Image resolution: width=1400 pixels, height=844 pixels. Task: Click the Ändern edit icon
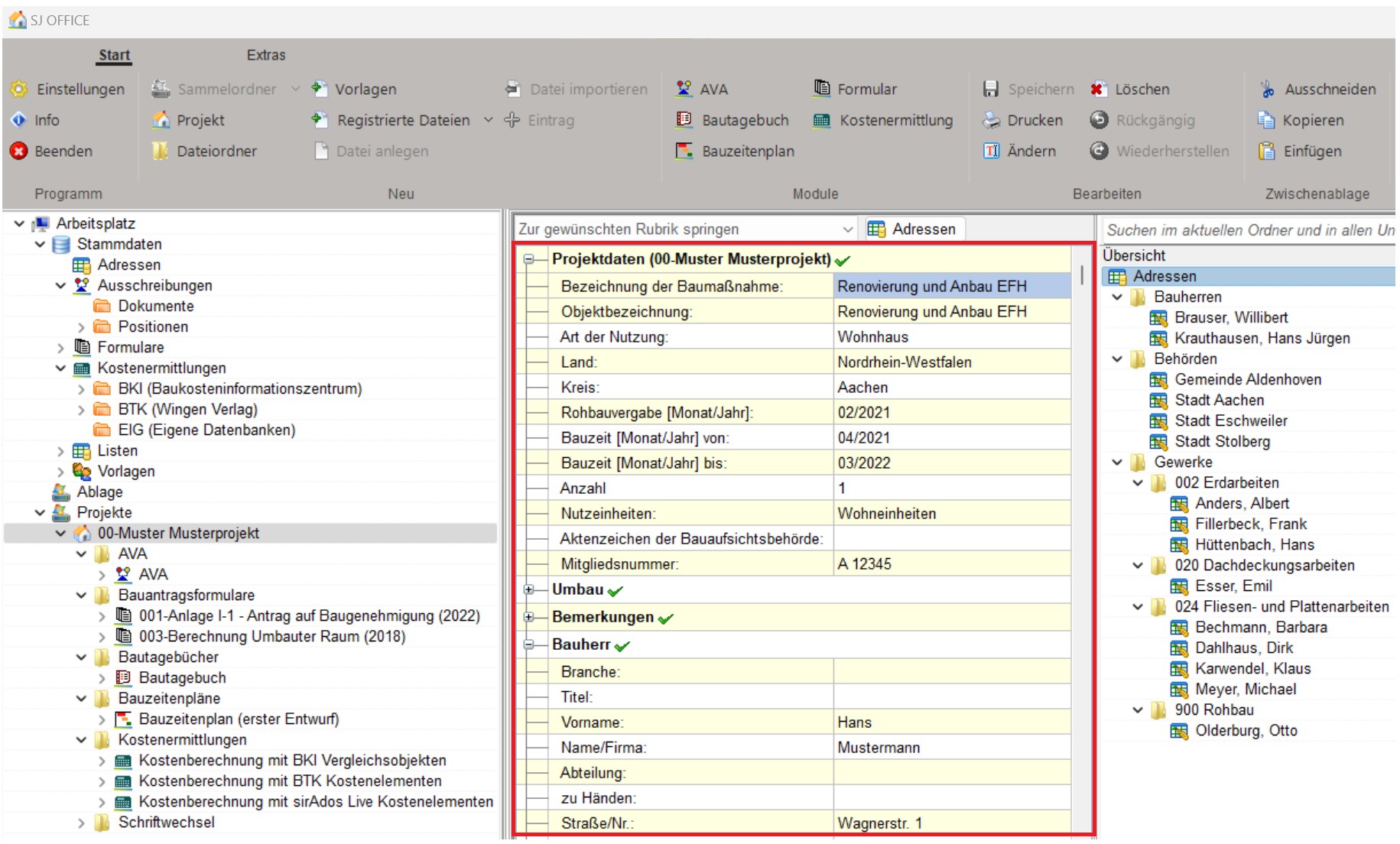point(991,151)
